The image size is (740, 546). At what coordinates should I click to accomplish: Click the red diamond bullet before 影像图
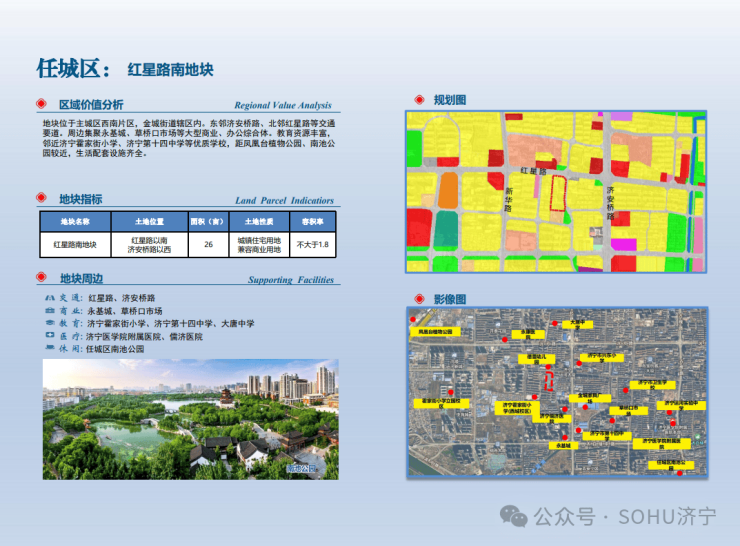pos(419,299)
